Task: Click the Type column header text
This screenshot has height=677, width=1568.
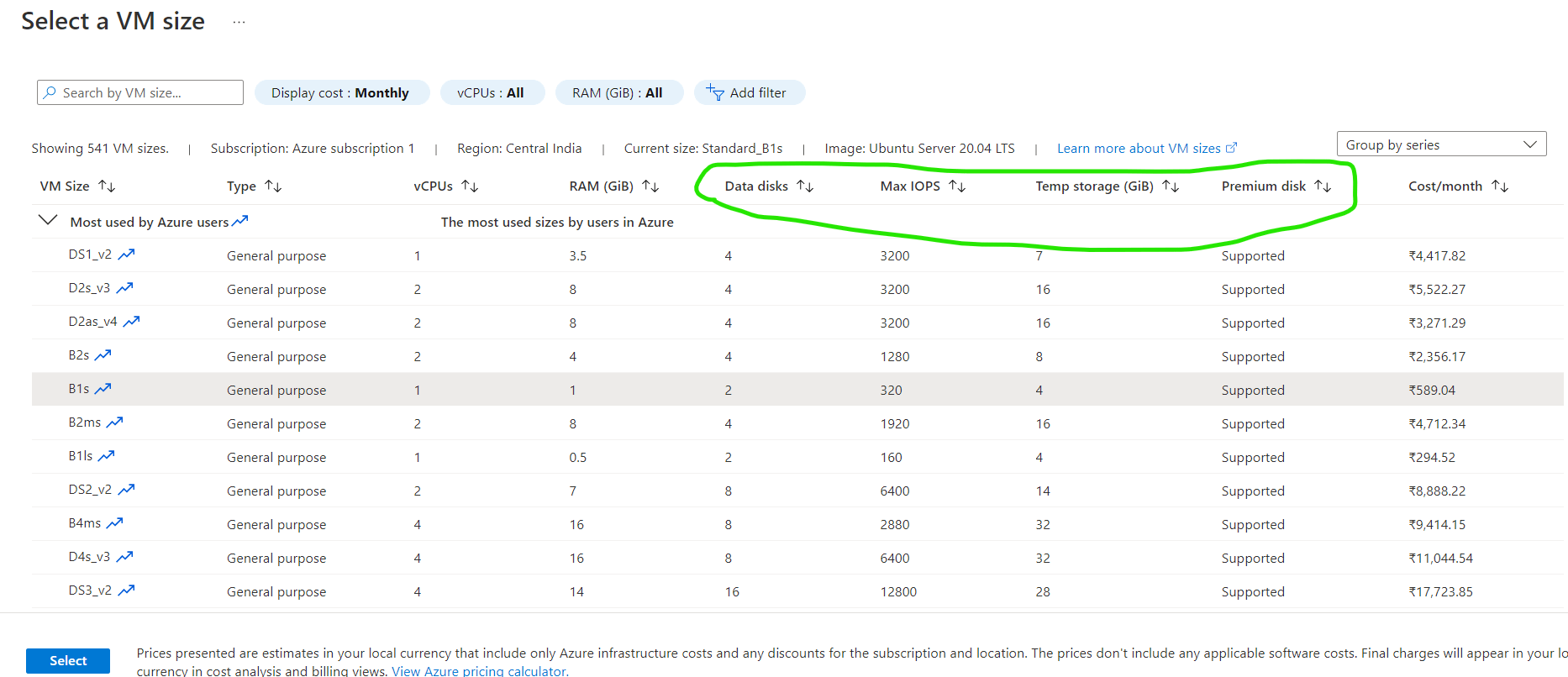Action: click(x=241, y=186)
